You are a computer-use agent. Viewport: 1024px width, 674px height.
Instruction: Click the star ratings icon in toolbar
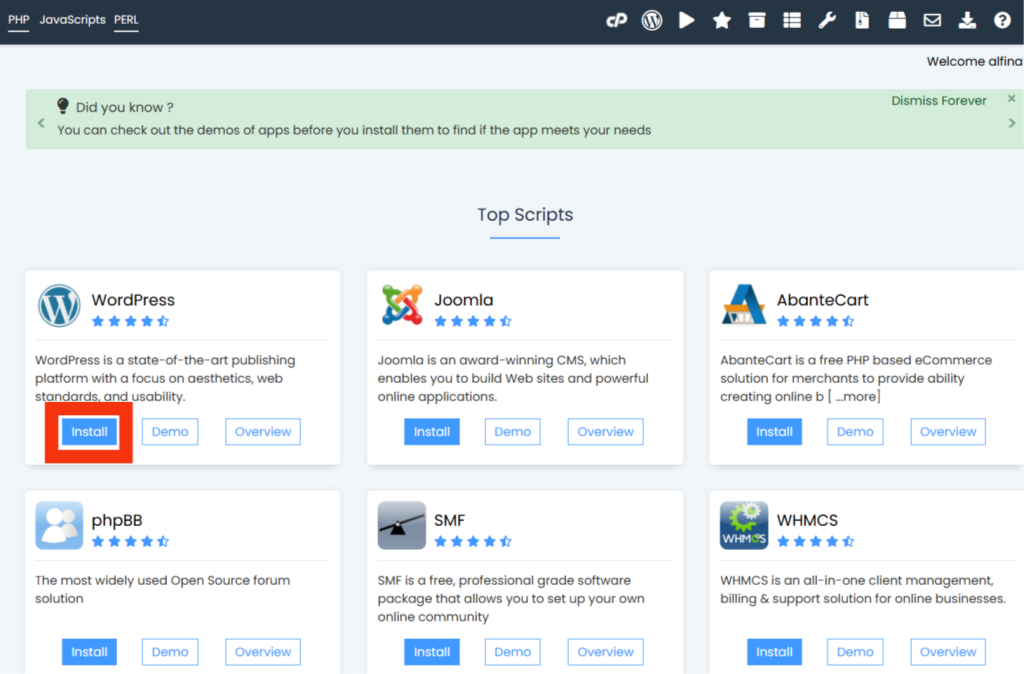point(721,20)
